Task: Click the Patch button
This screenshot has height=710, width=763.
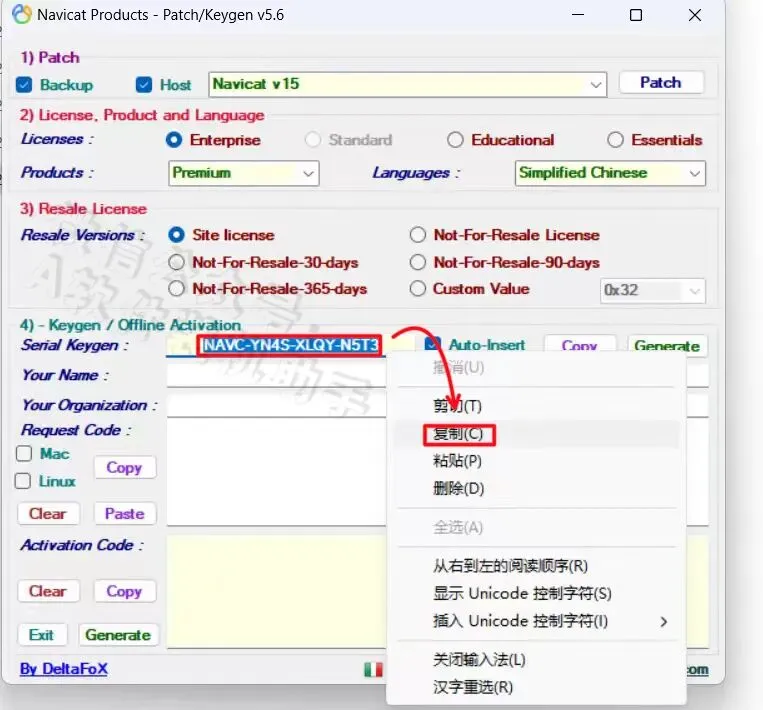Action: click(x=661, y=83)
